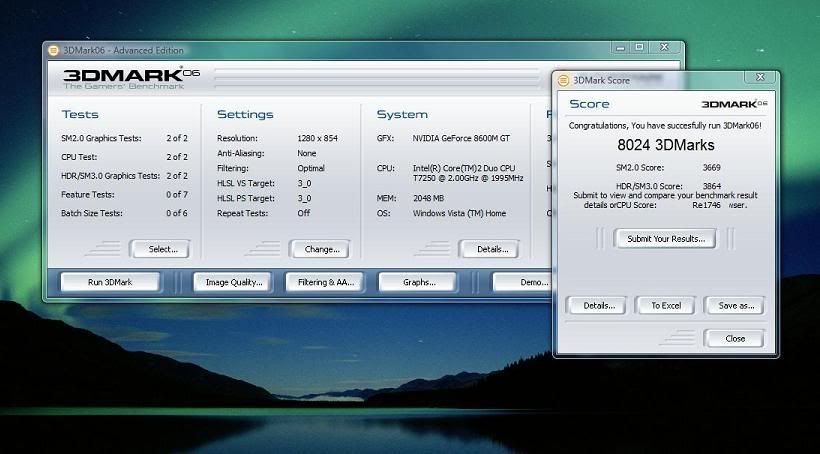Open settings with Change... button
The image size is (820, 454).
tap(320, 249)
